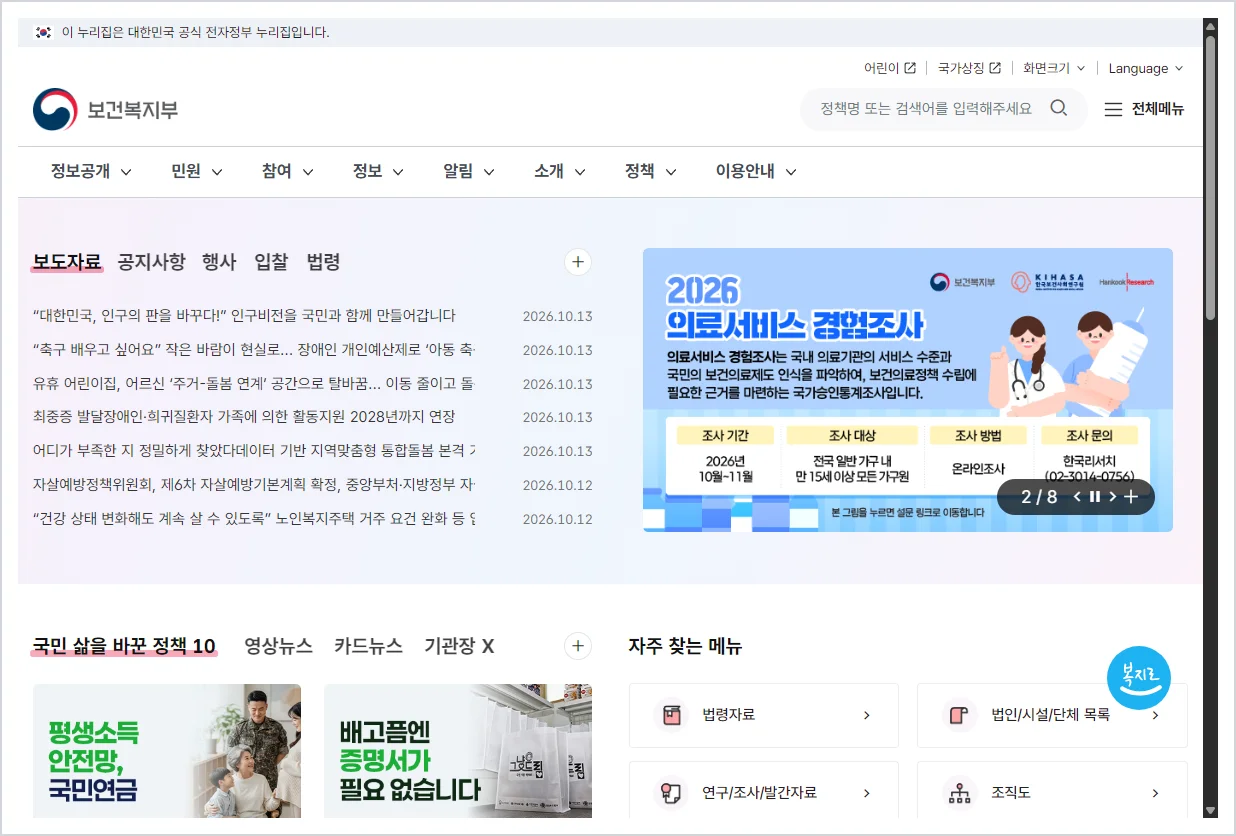This screenshot has height=836, width=1236.
Task: Open the article 어디가 부족한 지 정밀하게
Action: (254, 451)
